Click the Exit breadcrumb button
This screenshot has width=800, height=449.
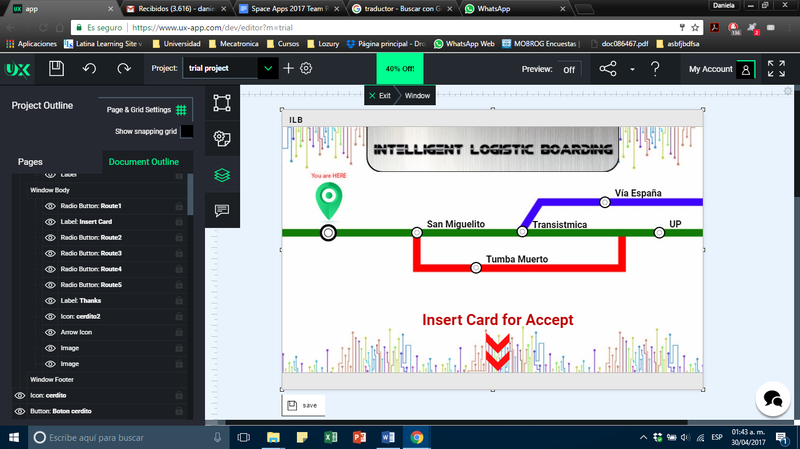click(379, 95)
